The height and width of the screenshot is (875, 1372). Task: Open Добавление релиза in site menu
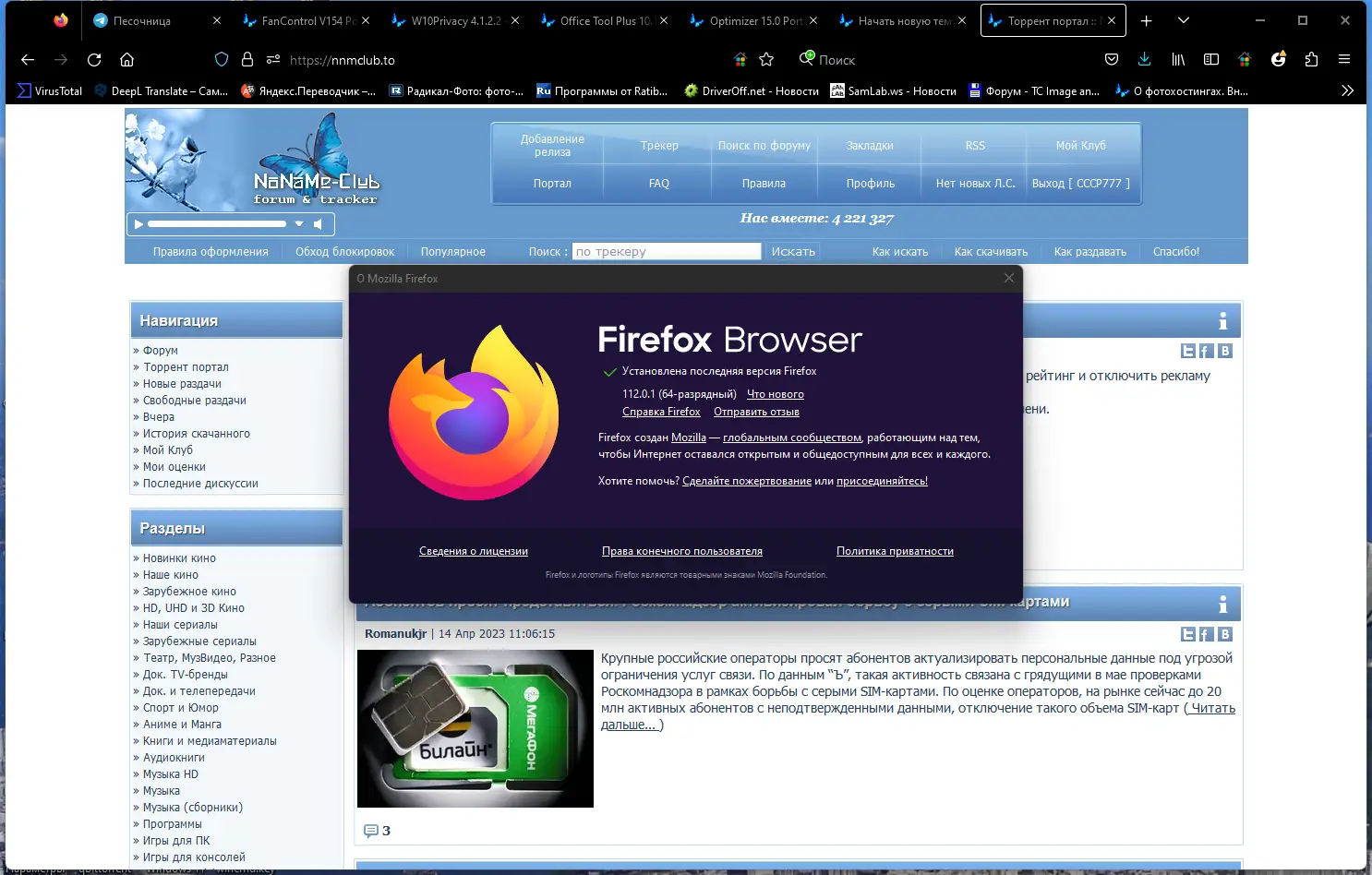coord(552,146)
